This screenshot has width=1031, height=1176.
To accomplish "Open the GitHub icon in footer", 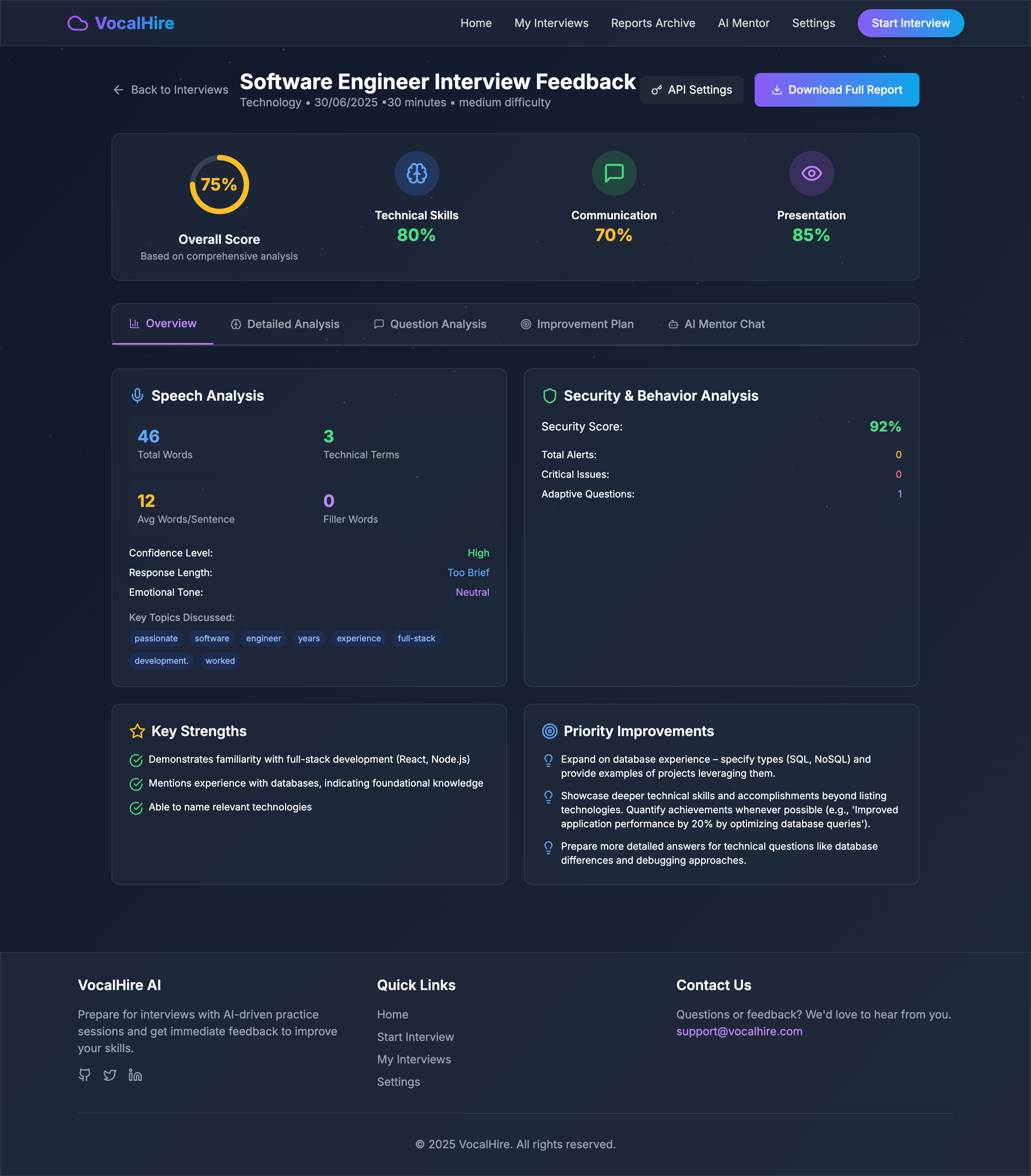I will pos(85,1075).
